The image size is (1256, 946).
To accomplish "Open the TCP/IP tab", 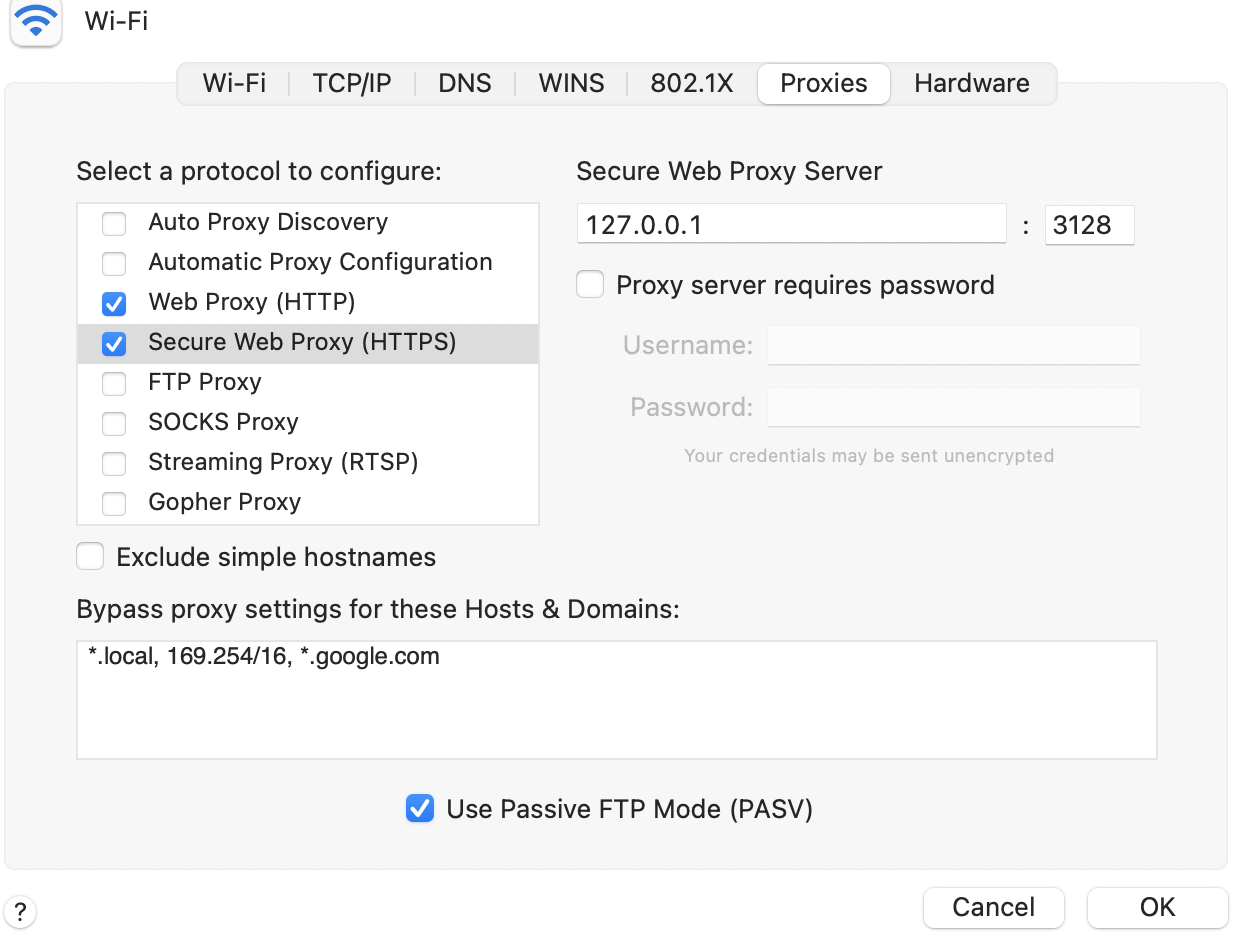I will coord(351,83).
